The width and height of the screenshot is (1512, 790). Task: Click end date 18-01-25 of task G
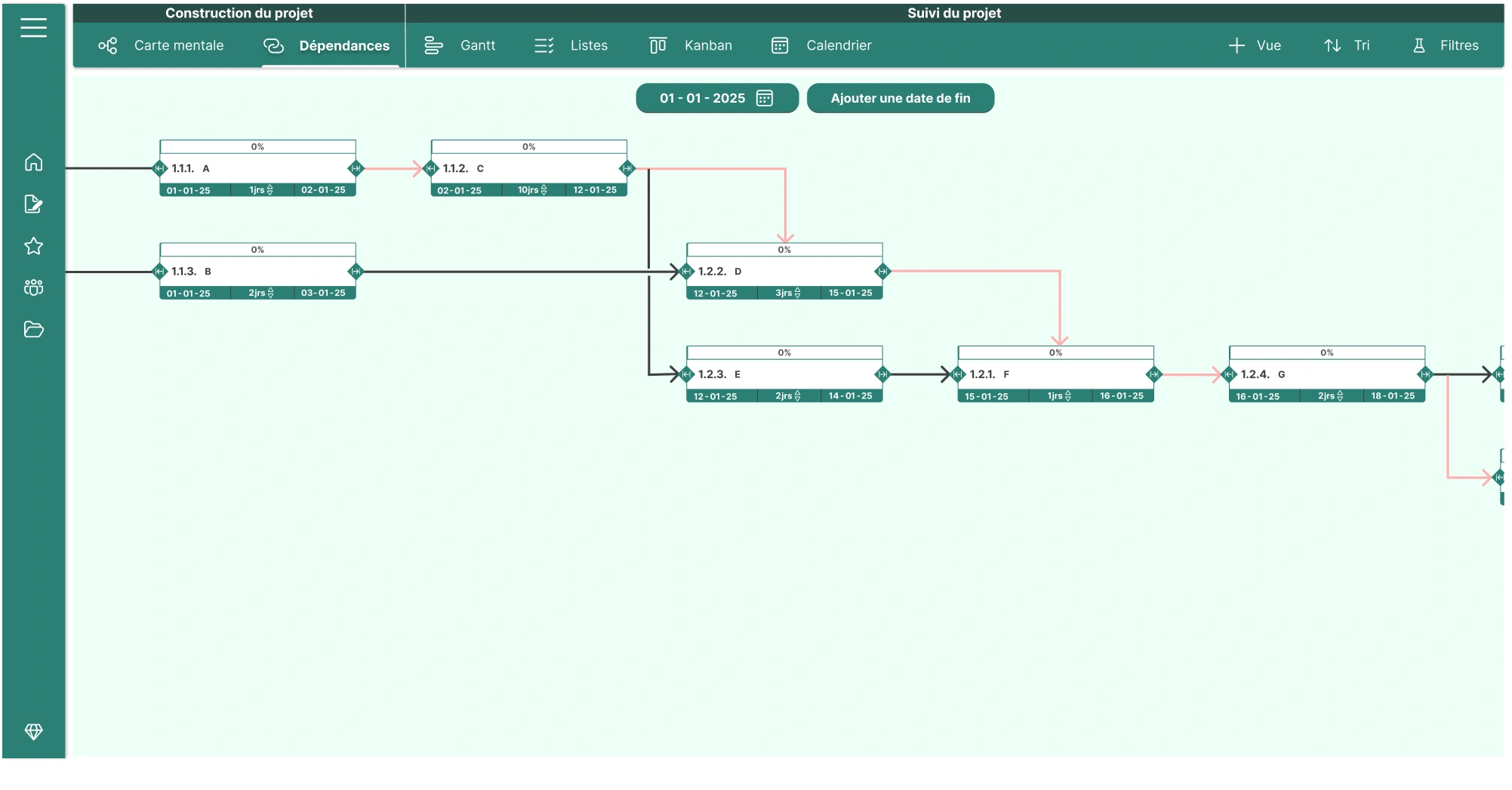1393,395
